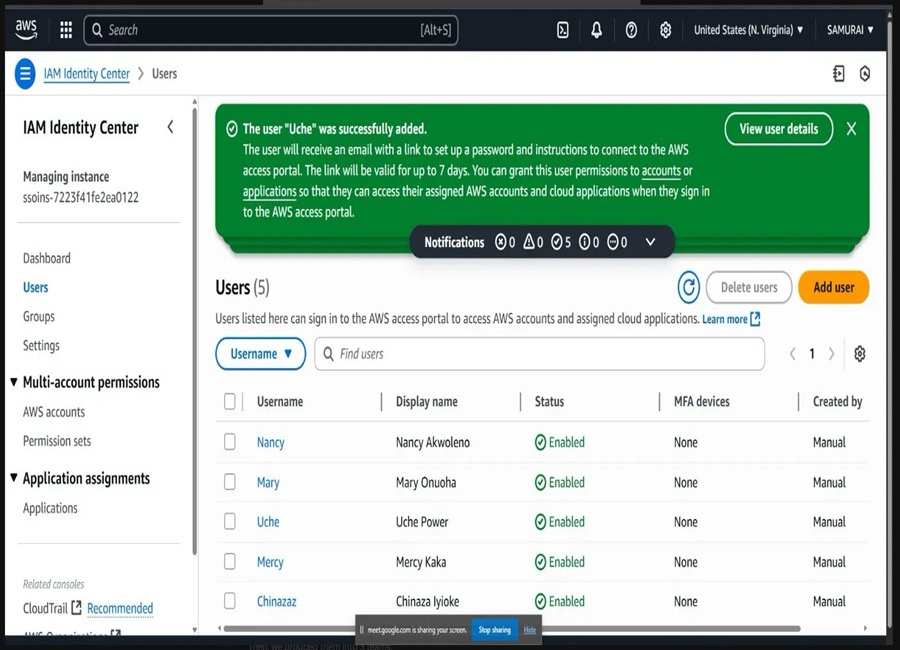Open the help question mark menu

pos(631,30)
